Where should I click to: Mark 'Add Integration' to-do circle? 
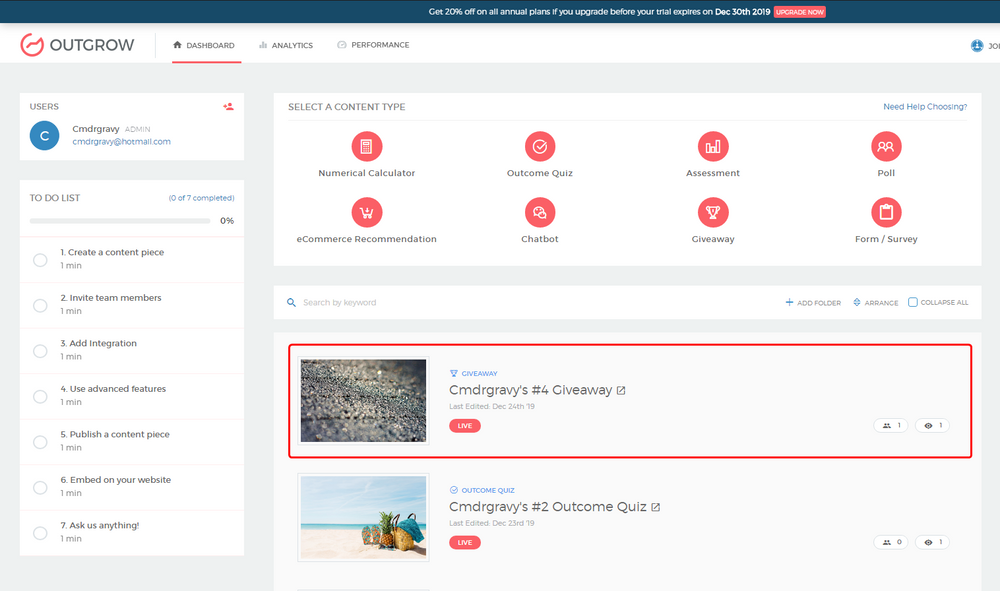[x=40, y=351]
